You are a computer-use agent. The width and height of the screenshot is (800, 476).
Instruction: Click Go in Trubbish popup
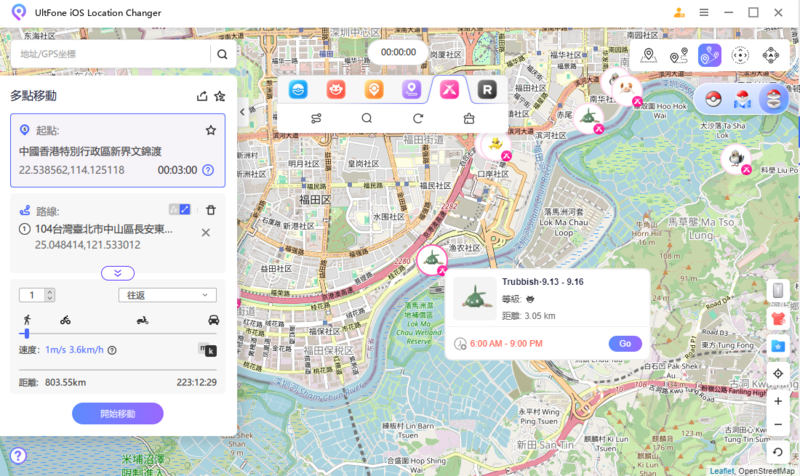click(x=625, y=344)
